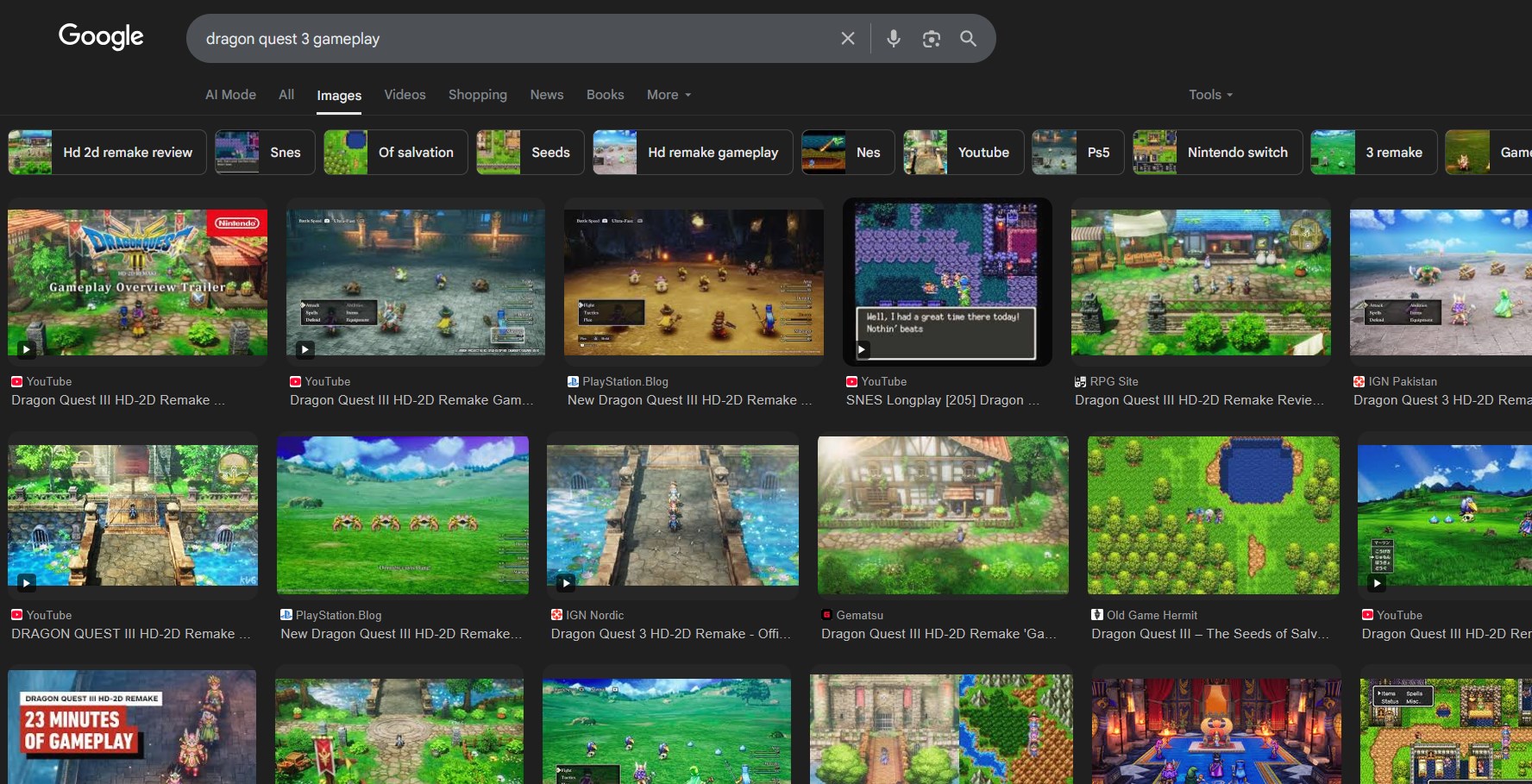This screenshot has height=784, width=1532.
Task: Open link Dragon Quest 3 HD-2D Remake - Offi...
Action: pyautogui.click(x=671, y=634)
